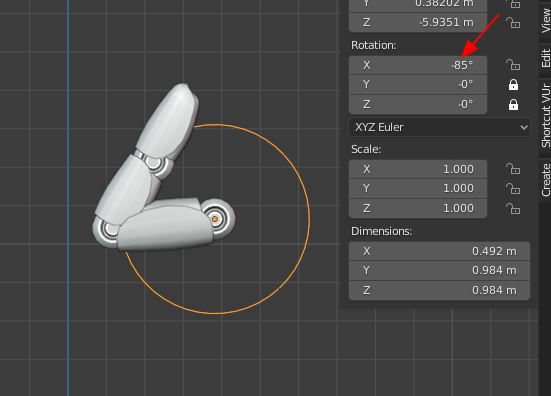Edit Dimensions X value 0.492 m
This screenshot has height=396, width=551.
439,251
